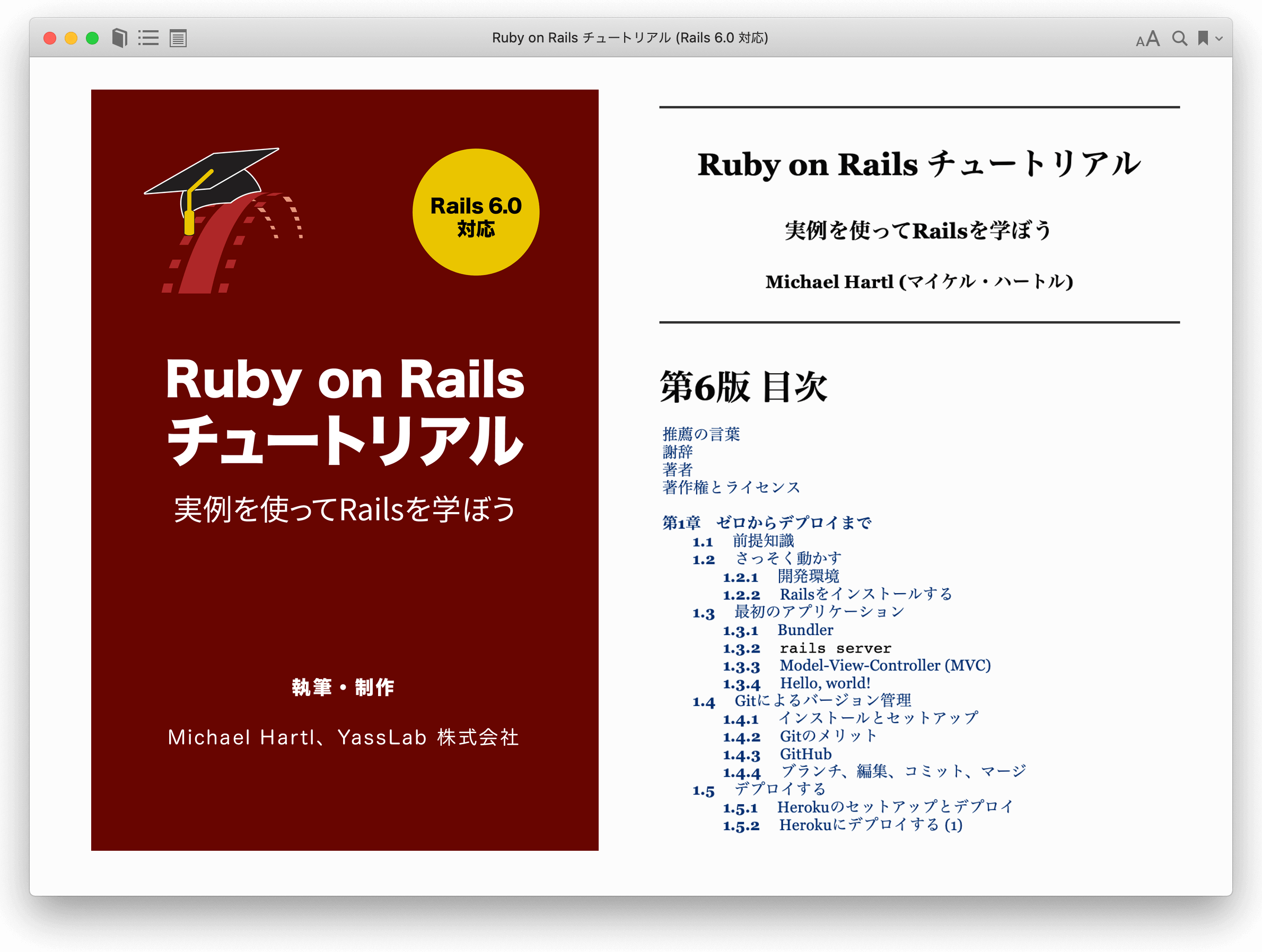Viewport: 1262px width, 952px height.
Task: Open the notes panel icon
Action: (x=178, y=38)
